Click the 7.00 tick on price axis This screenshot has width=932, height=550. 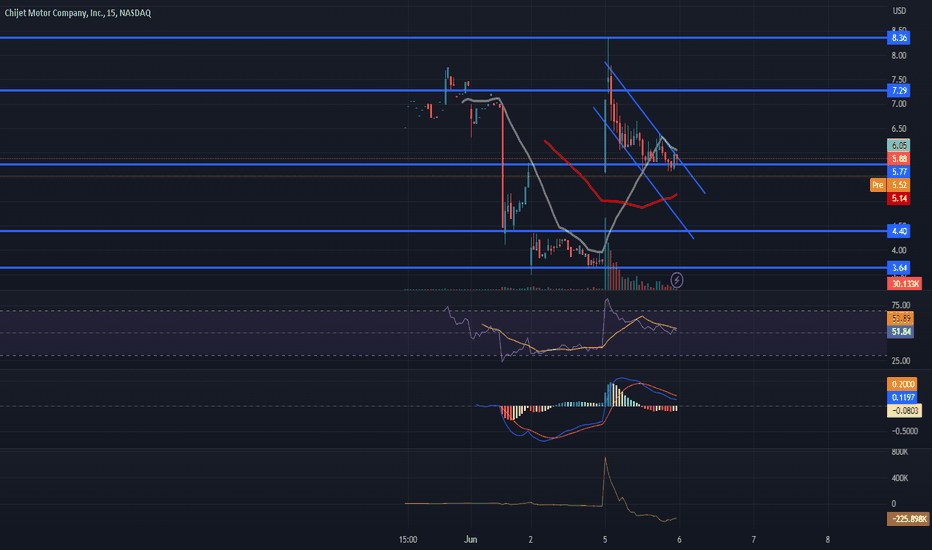coord(899,104)
